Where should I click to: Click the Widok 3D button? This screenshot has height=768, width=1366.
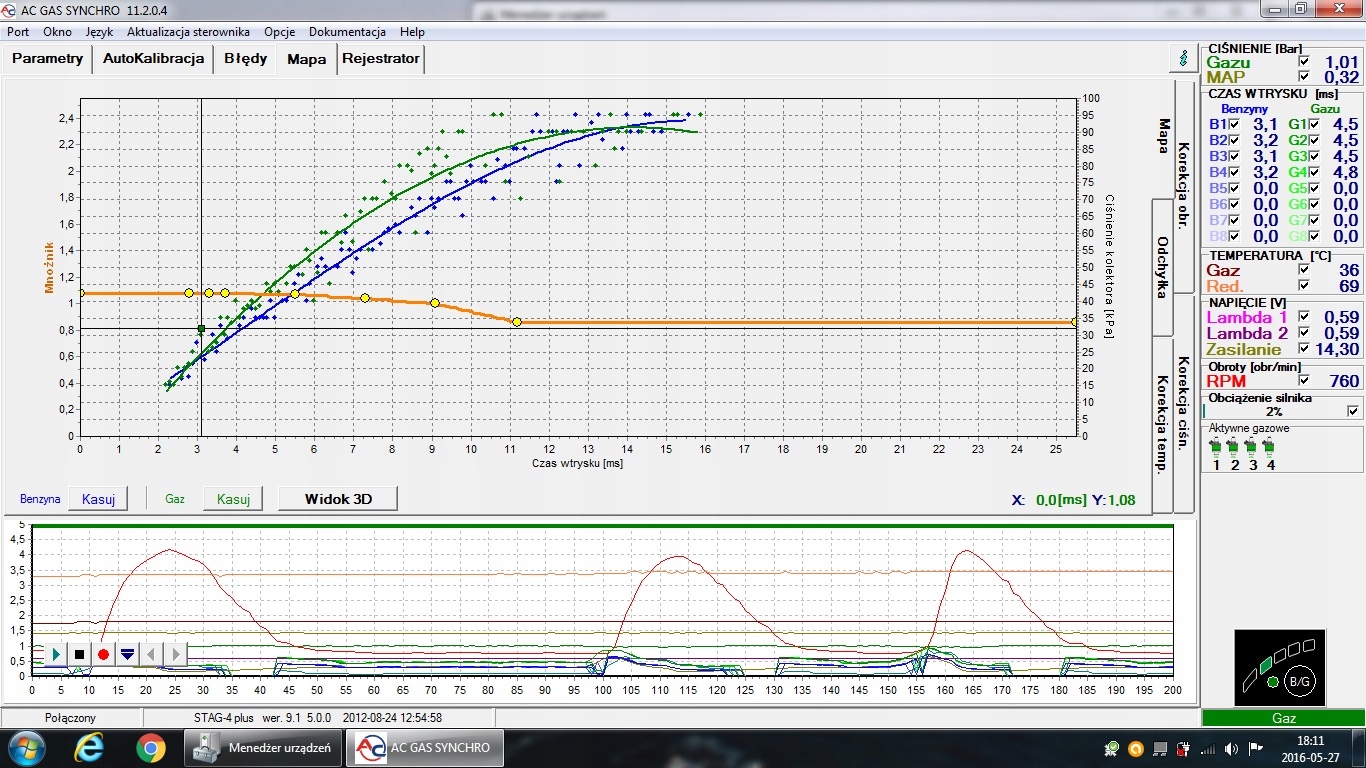[337, 498]
